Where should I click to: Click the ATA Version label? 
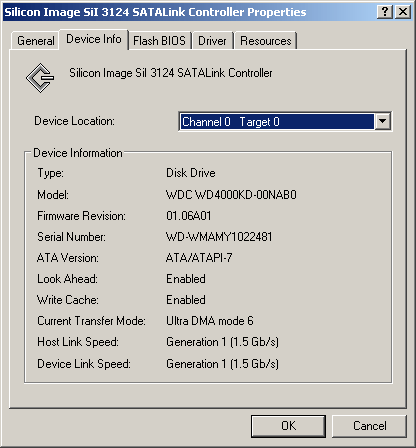tap(68, 258)
